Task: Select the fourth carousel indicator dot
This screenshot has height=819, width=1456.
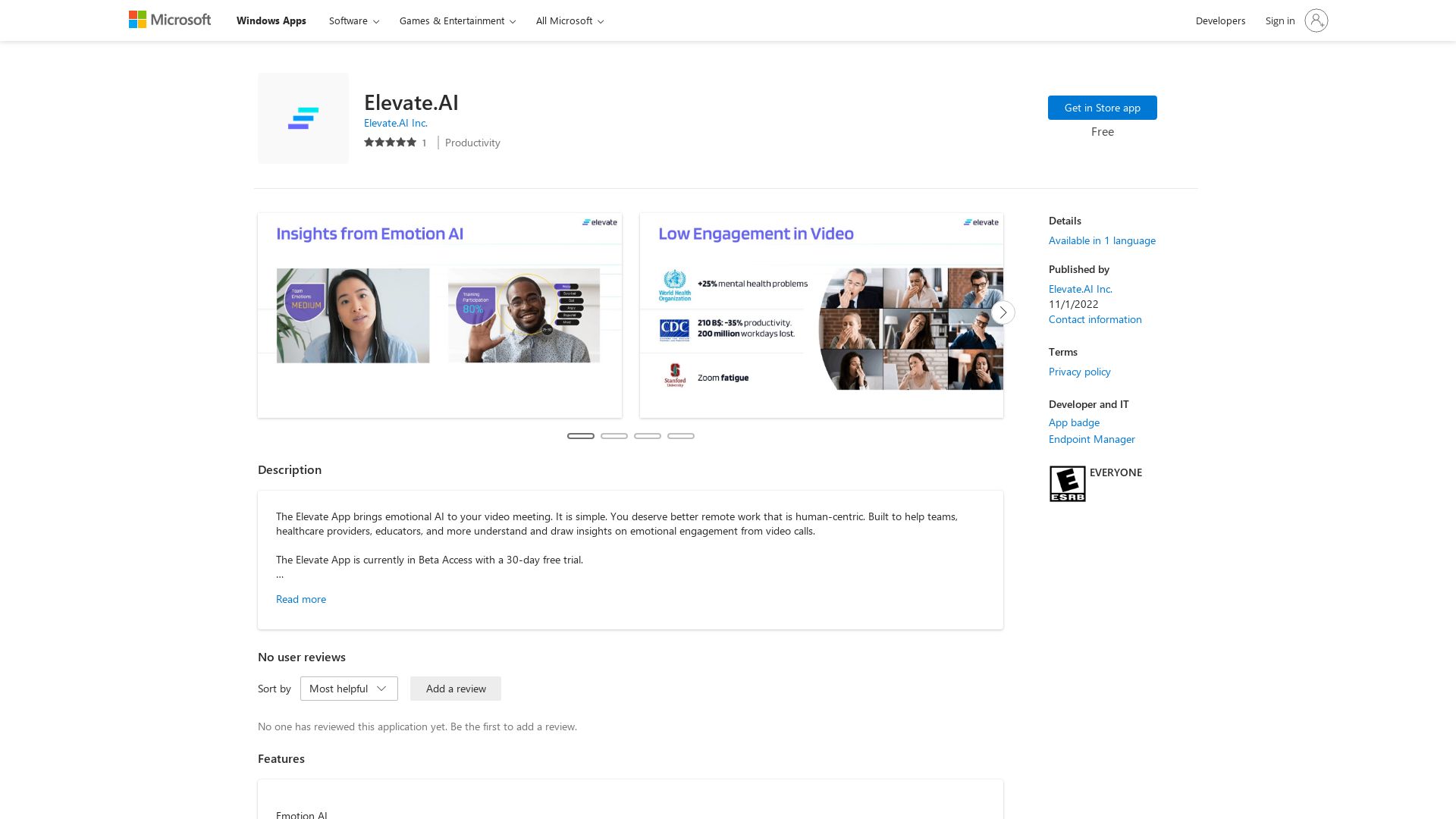Action: [681, 436]
